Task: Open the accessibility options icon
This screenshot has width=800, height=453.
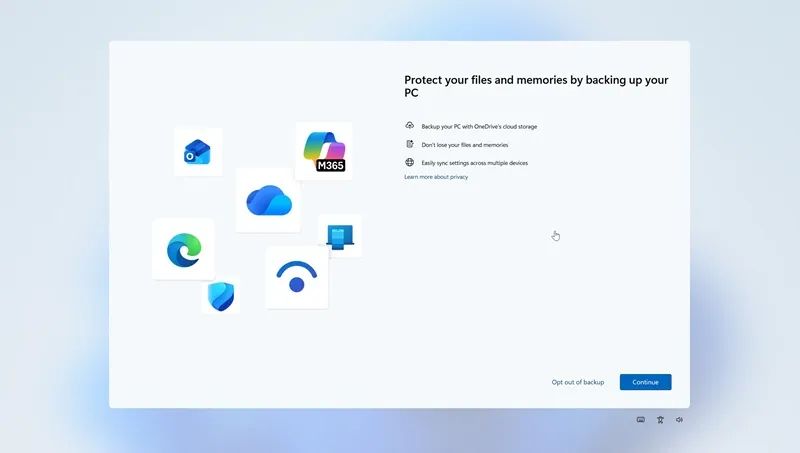Action: pyautogui.click(x=660, y=420)
